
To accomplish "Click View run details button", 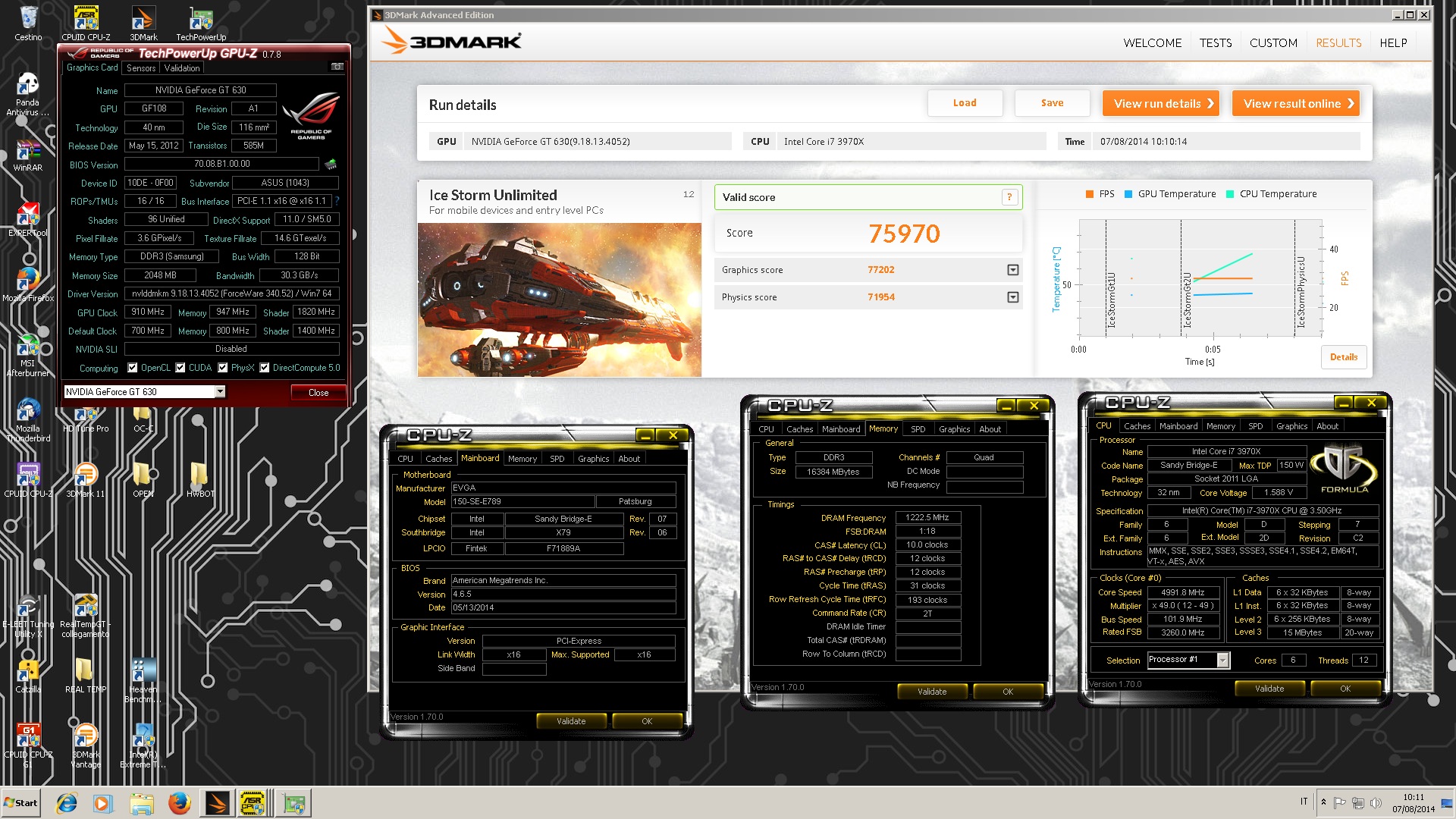I will pos(1160,104).
